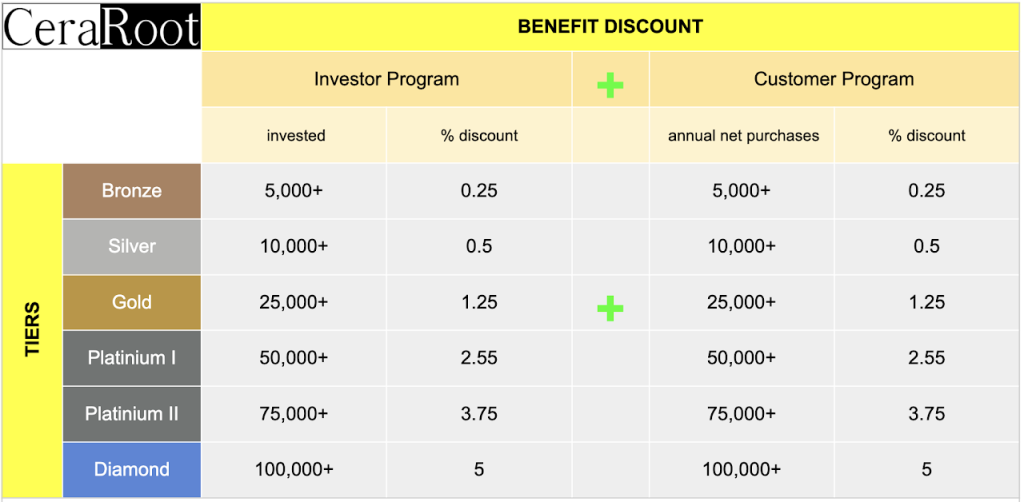
Task: Click the 100,000+ invested cell
Action: [x=294, y=470]
